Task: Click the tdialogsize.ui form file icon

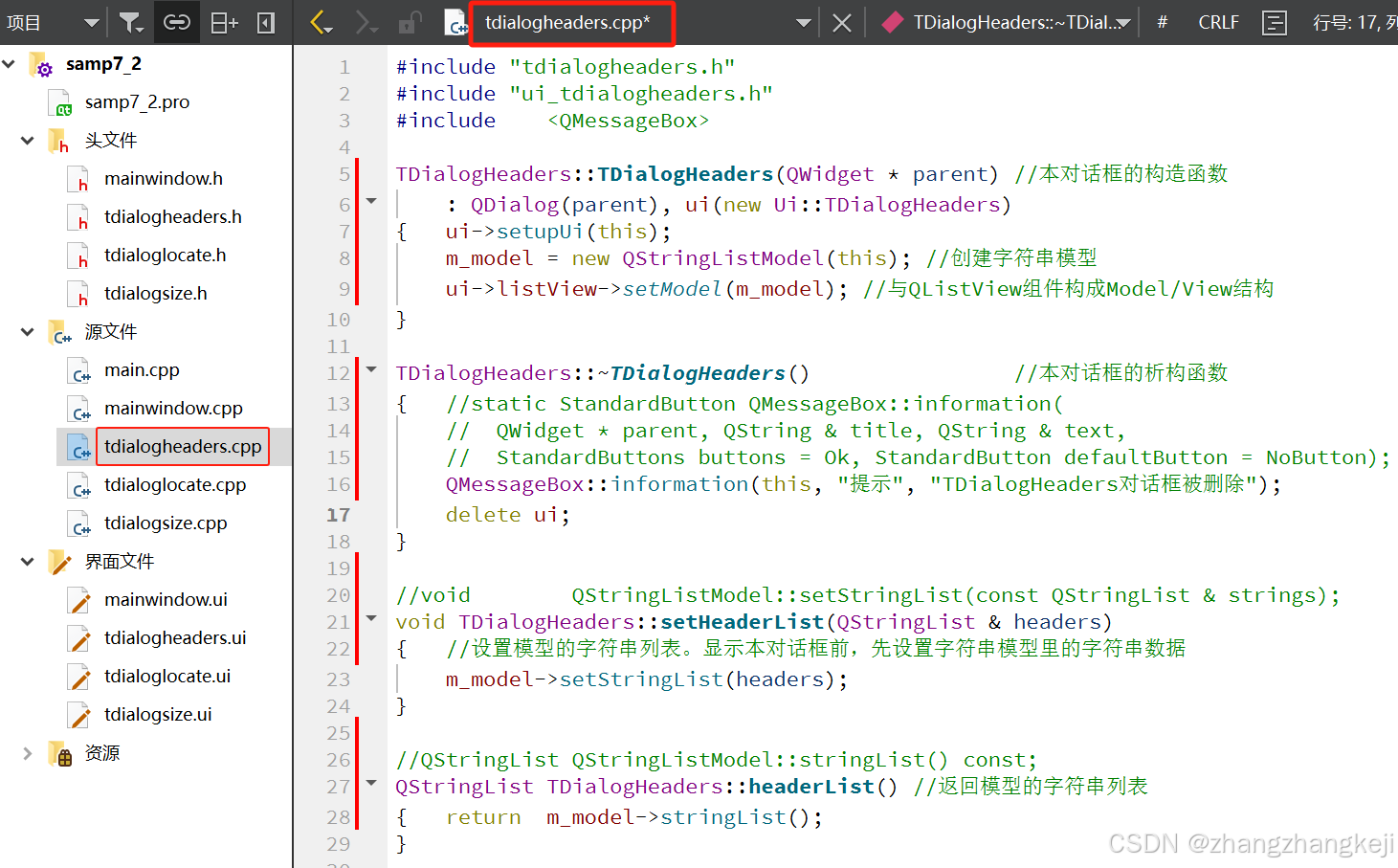Action: pyautogui.click(x=79, y=716)
